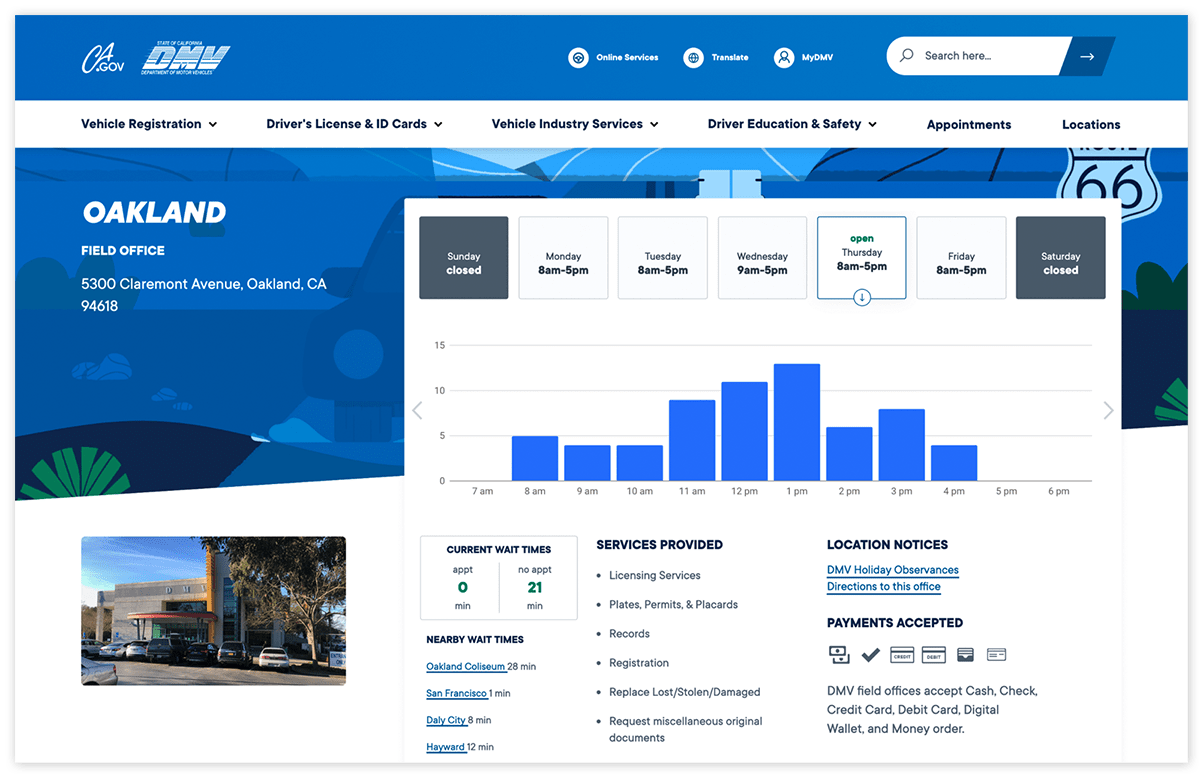Screen dimensions: 1200x779
Task: Click the CA.gov logo
Action: pyautogui.click(x=103, y=58)
